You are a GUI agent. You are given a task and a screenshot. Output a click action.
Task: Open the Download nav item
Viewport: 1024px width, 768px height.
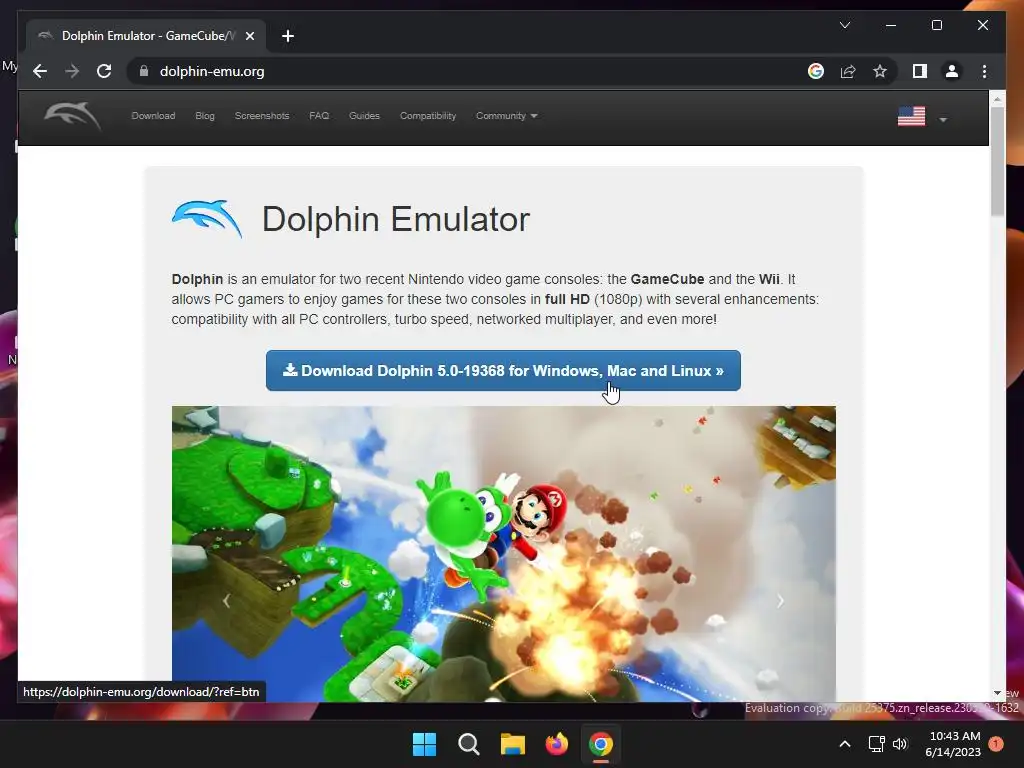[x=153, y=116]
